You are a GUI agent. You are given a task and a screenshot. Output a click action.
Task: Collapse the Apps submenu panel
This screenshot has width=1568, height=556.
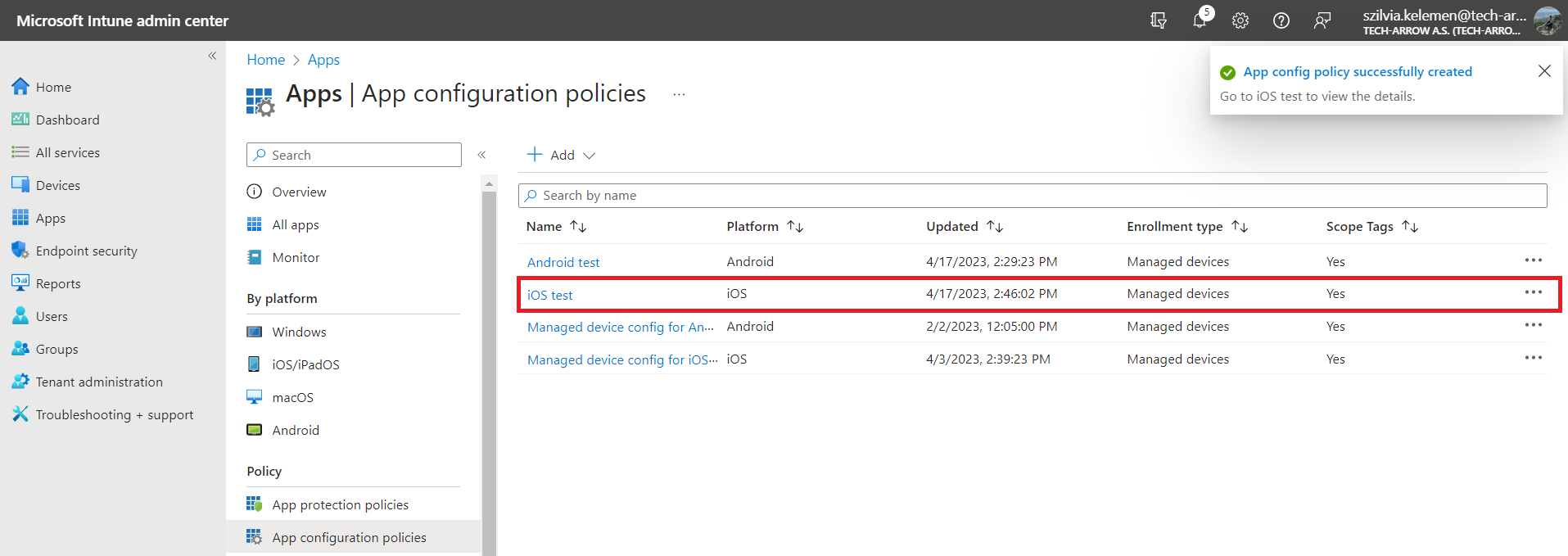click(x=482, y=155)
